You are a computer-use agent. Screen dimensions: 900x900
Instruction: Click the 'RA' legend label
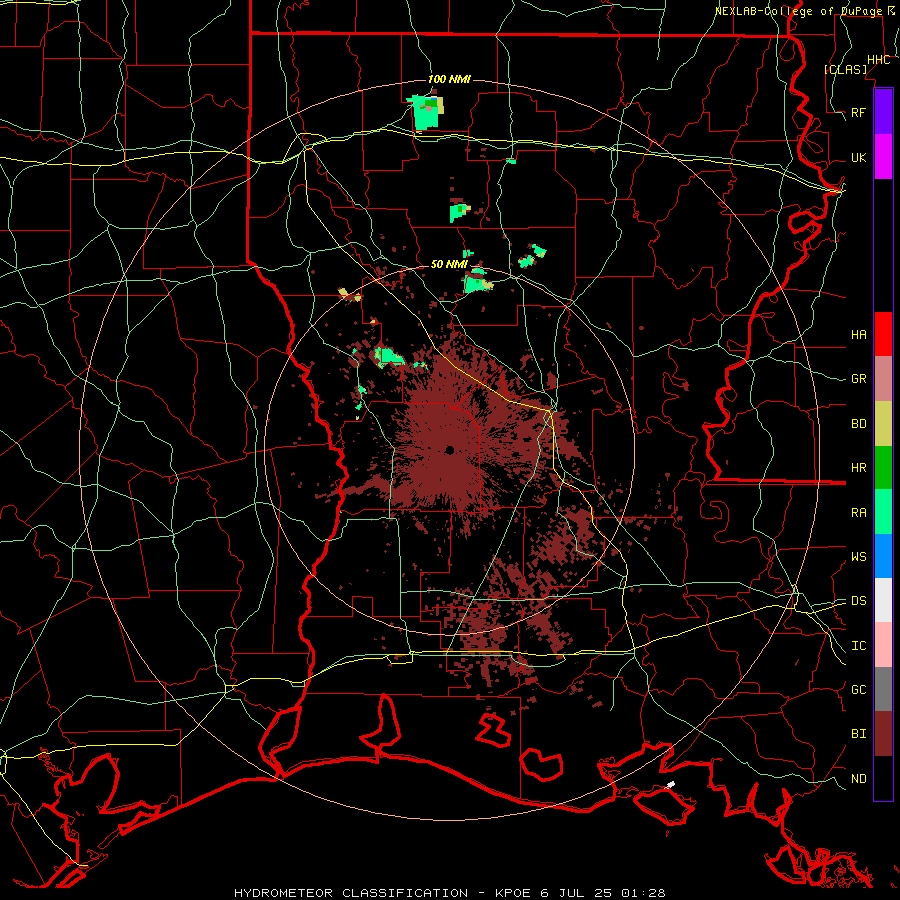[x=859, y=513]
